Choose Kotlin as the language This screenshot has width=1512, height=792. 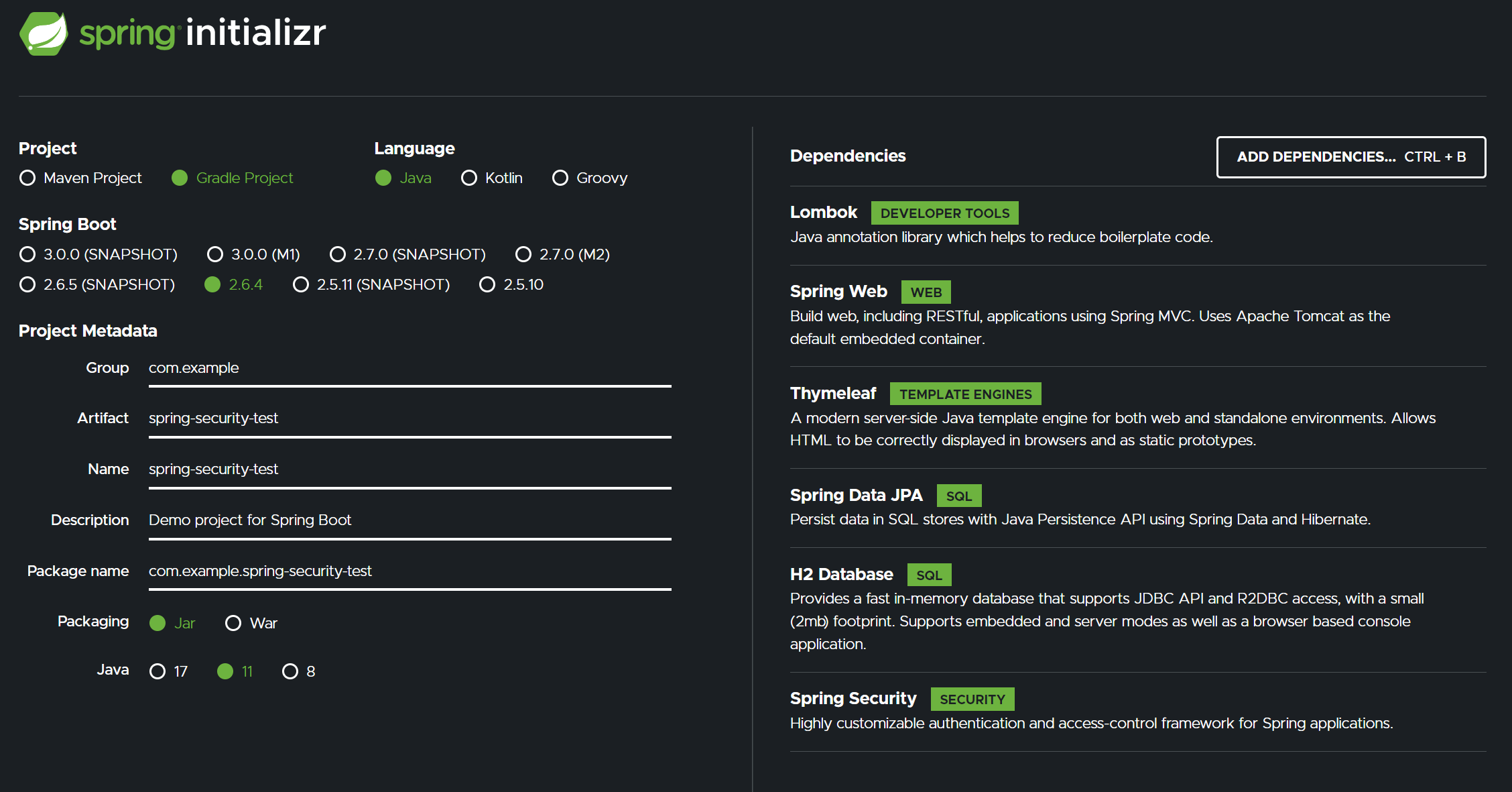469,178
